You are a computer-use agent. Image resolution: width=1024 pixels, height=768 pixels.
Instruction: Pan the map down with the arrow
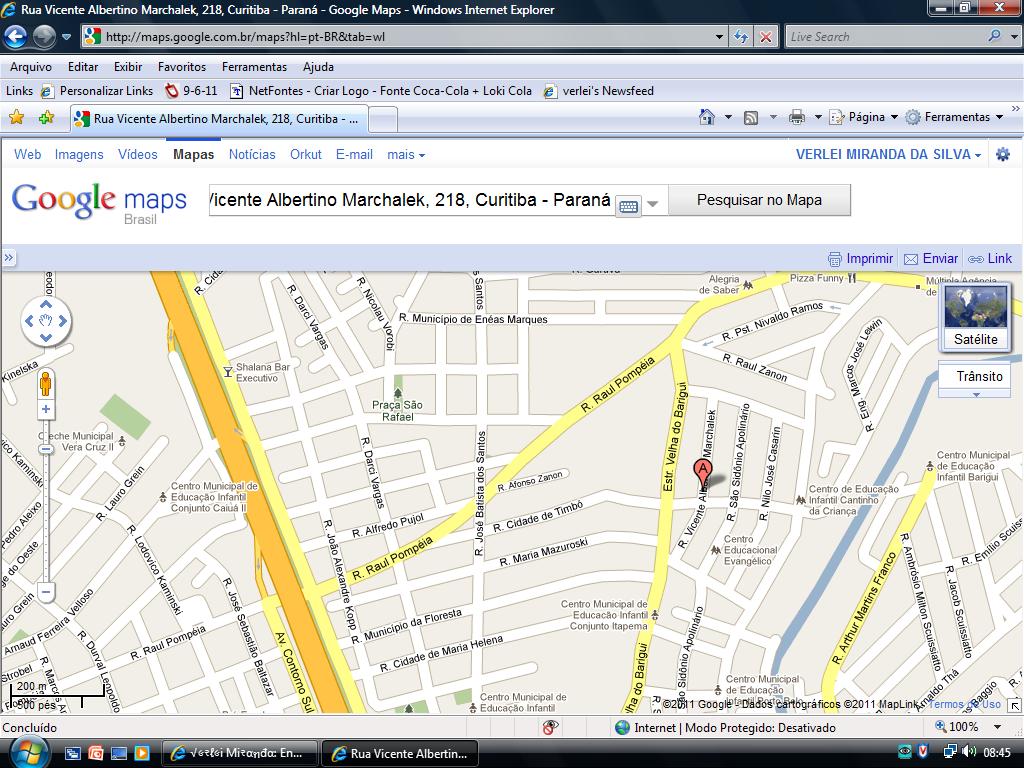46,337
